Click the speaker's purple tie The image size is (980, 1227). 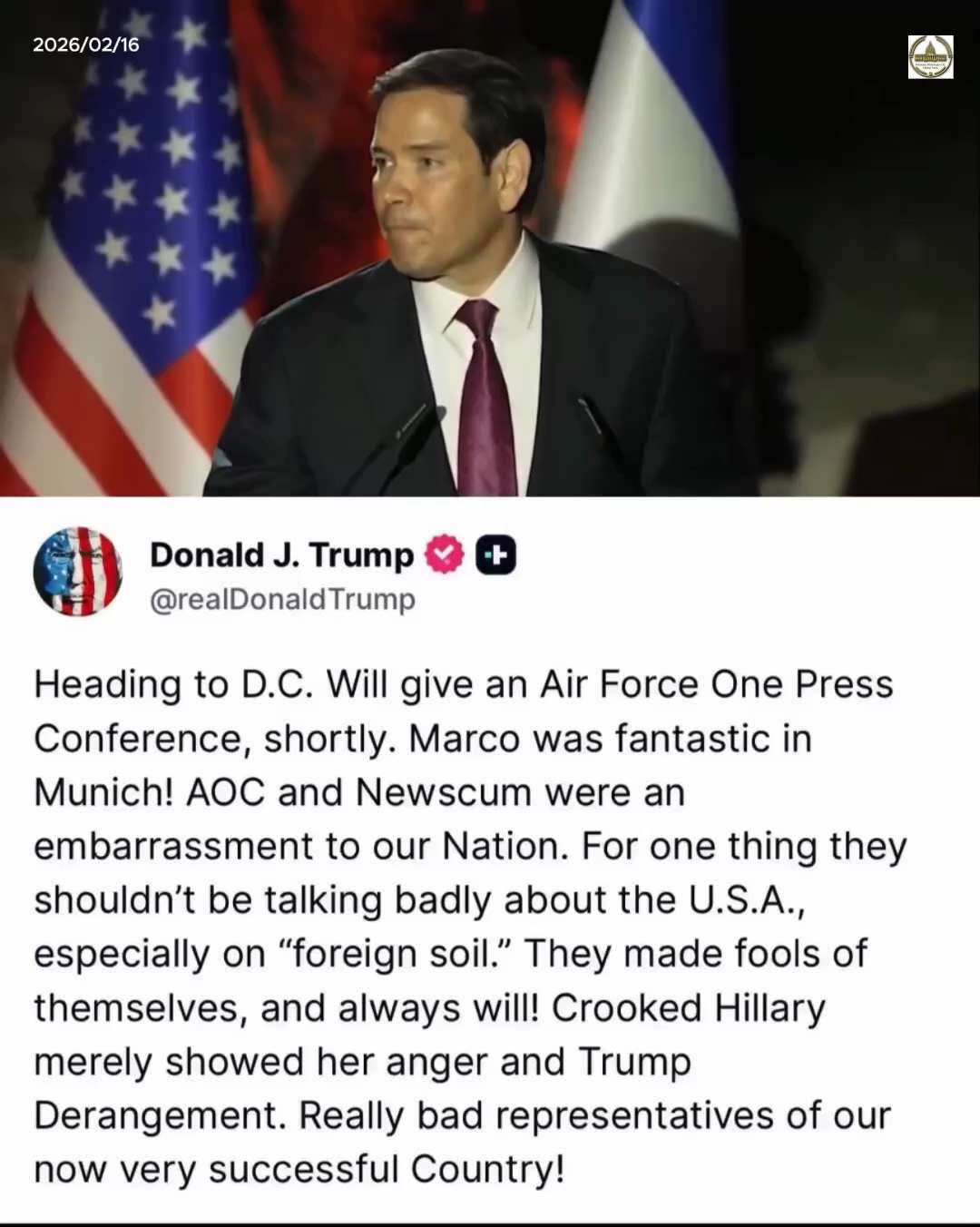pyautogui.click(x=485, y=399)
